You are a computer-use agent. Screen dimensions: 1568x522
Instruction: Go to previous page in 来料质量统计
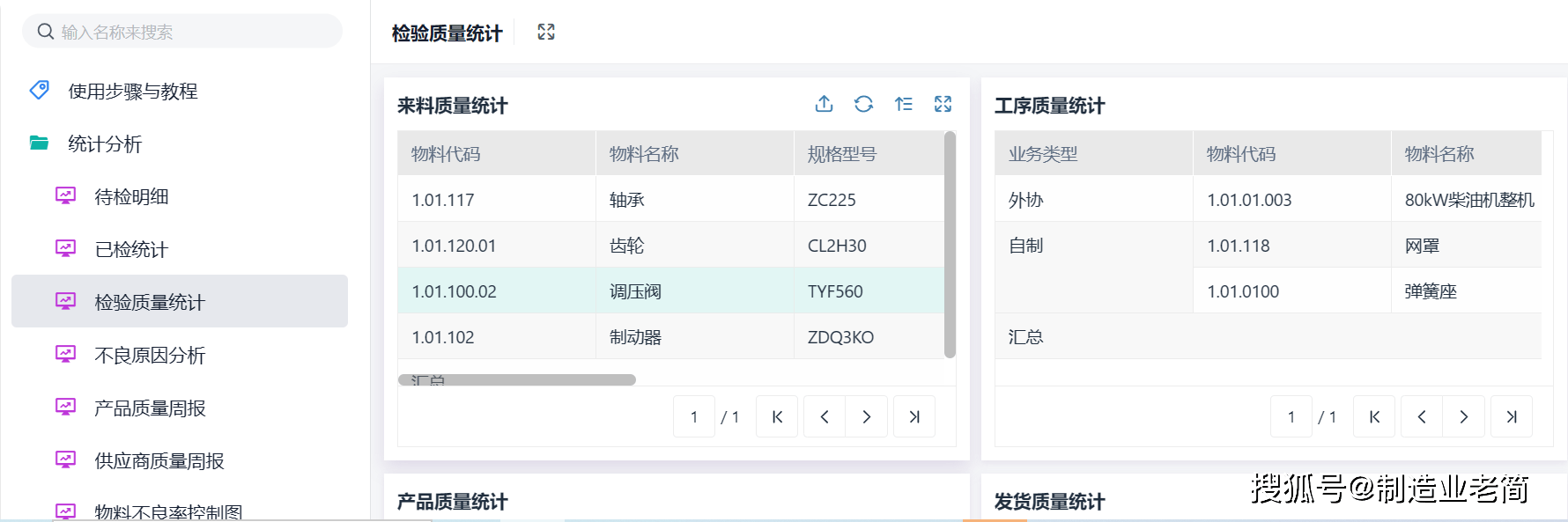(825, 416)
